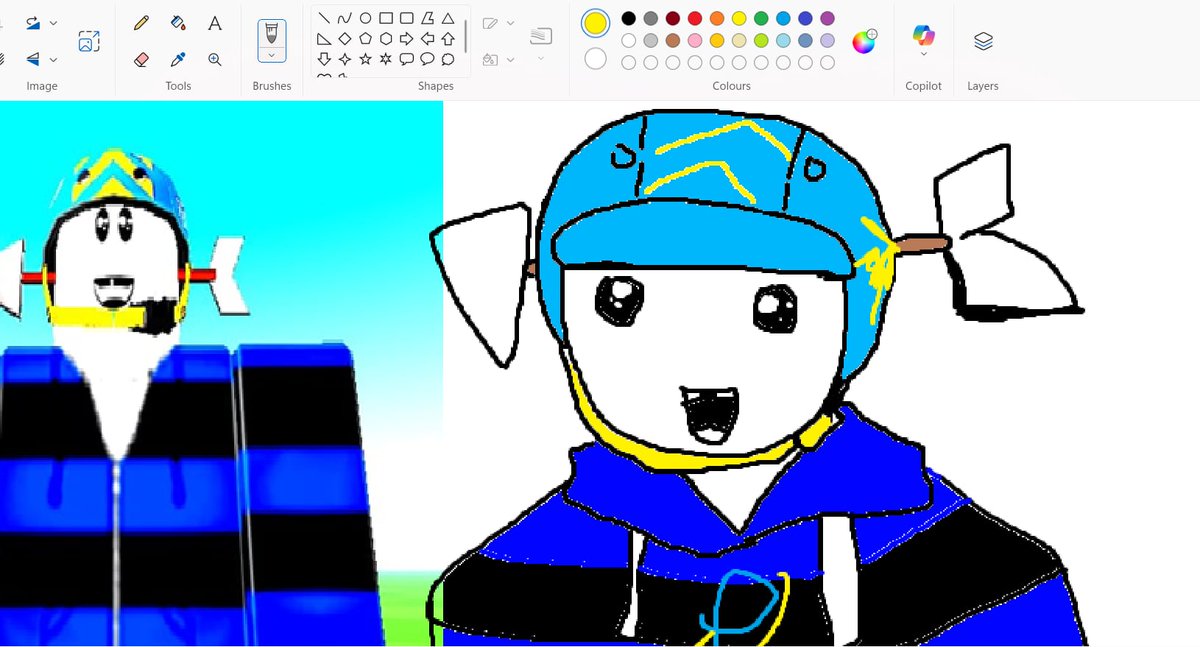This screenshot has width=1200, height=647.
Task: Choose the Right-angled triangle shape
Action: pos(324,39)
